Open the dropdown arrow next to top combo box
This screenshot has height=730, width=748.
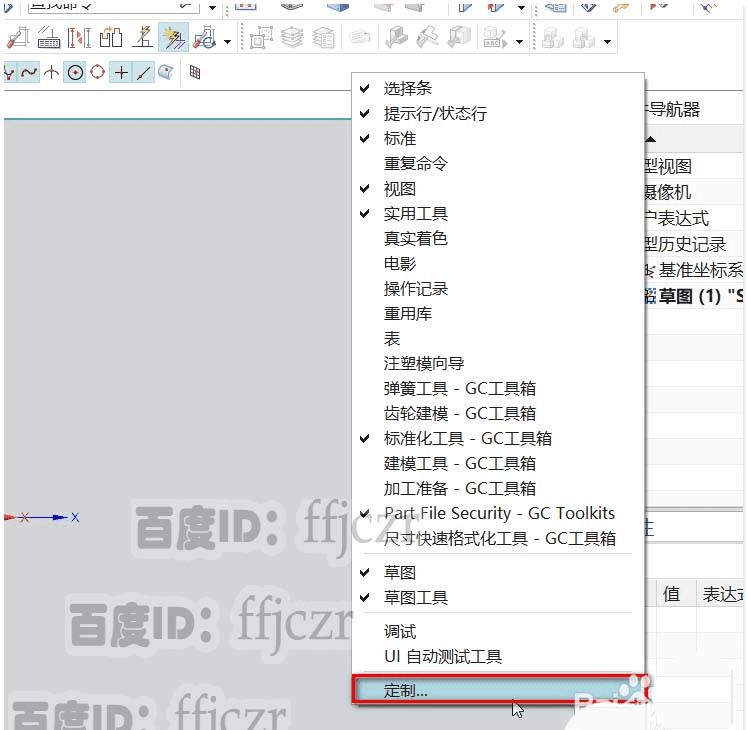pyautogui.click(x=213, y=7)
